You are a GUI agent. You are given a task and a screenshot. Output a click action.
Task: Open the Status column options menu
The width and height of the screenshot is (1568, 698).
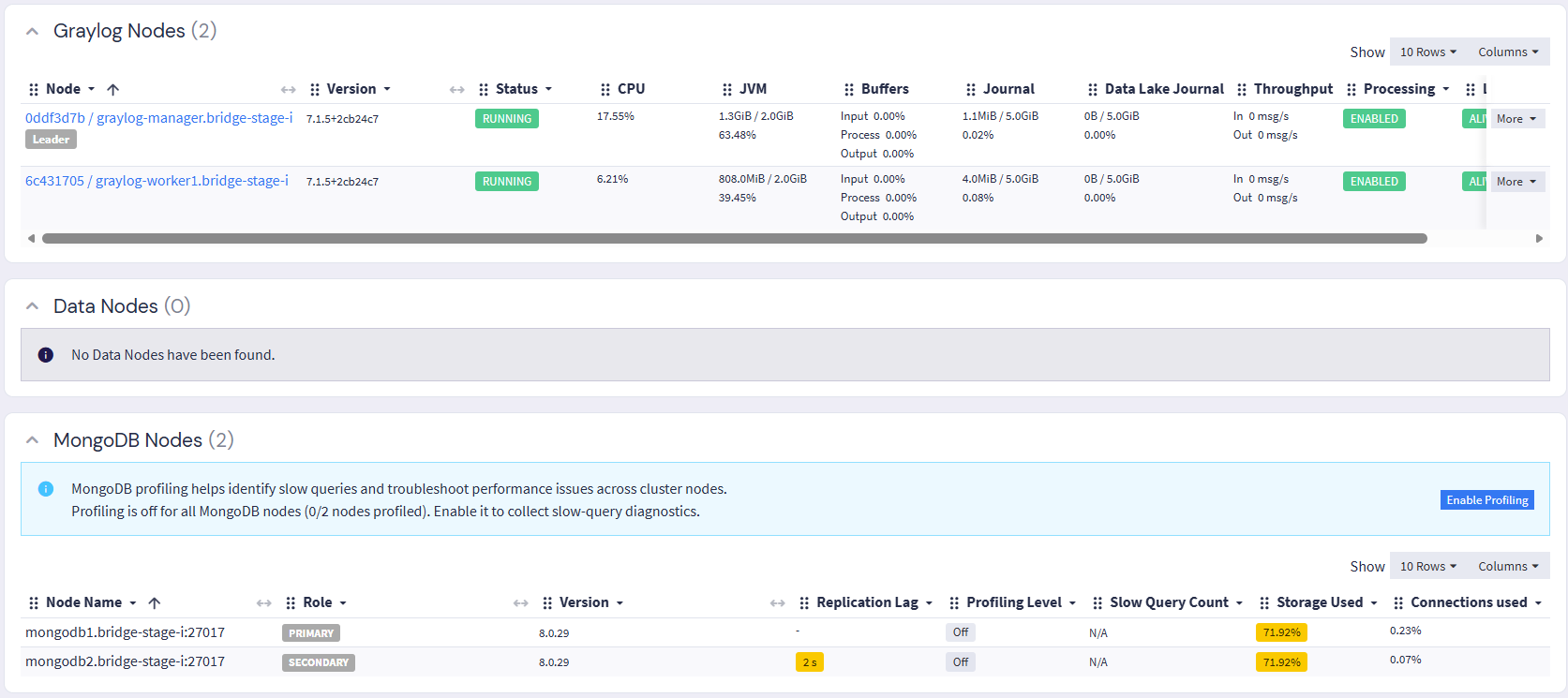point(549,90)
